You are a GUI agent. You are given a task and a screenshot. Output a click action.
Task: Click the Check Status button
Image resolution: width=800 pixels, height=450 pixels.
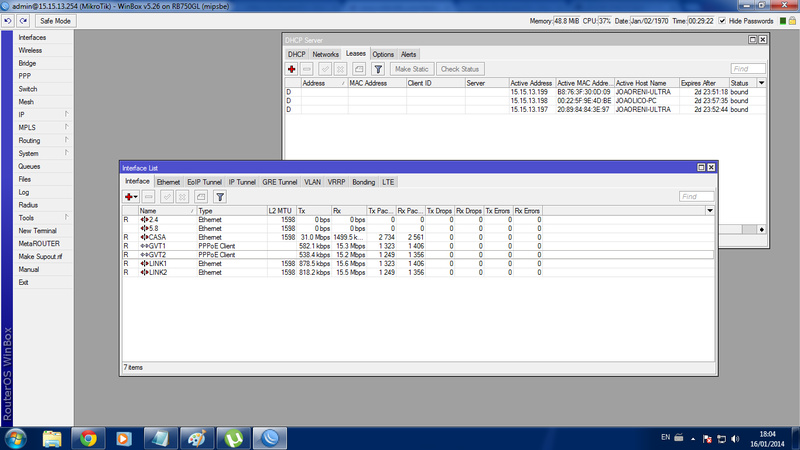[460, 69]
